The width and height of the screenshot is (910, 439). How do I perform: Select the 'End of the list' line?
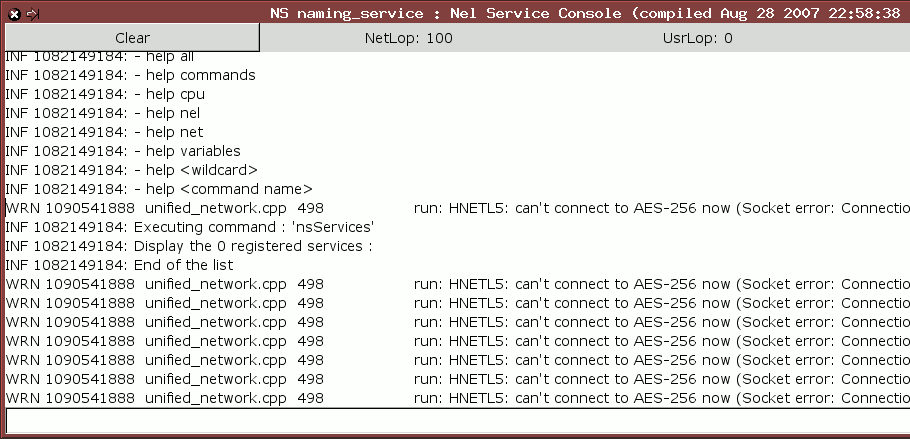(x=120, y=265)
